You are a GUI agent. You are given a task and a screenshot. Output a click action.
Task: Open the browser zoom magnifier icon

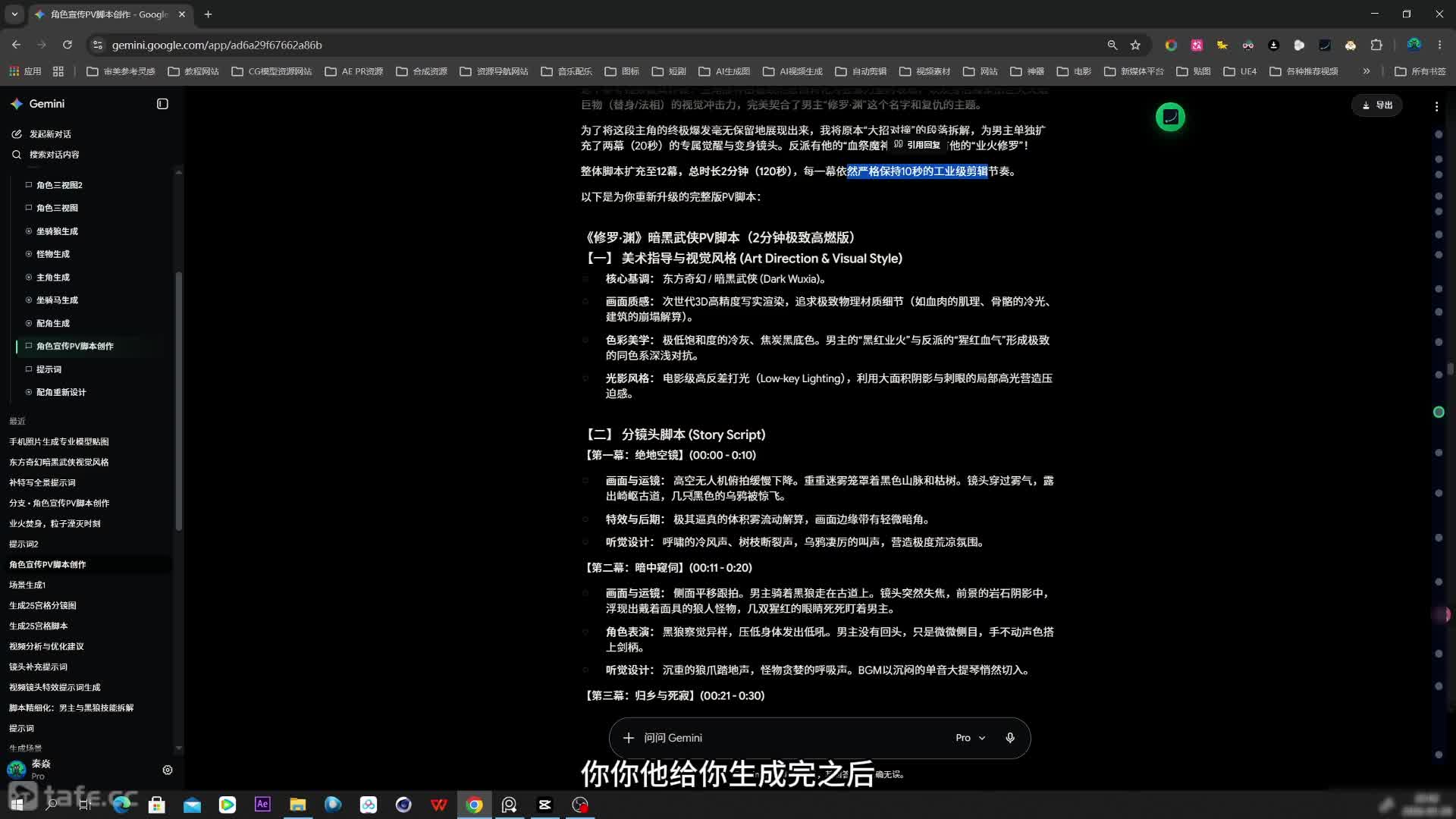tap(1112, 45)
